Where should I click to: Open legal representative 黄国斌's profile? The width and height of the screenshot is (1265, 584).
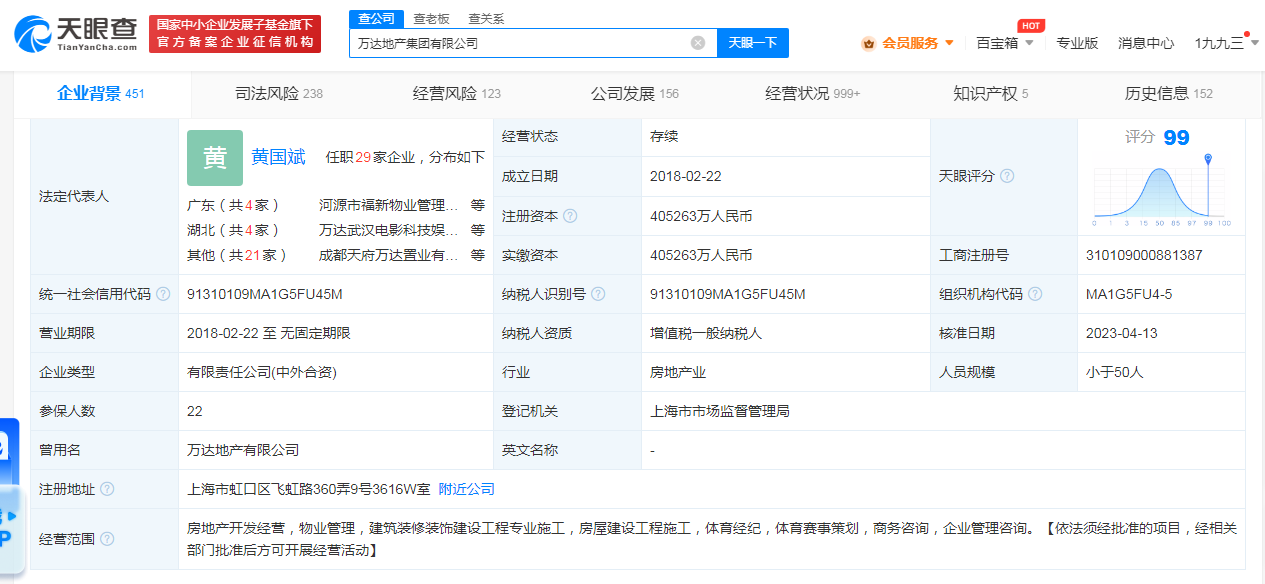click(x=278, y=157)
